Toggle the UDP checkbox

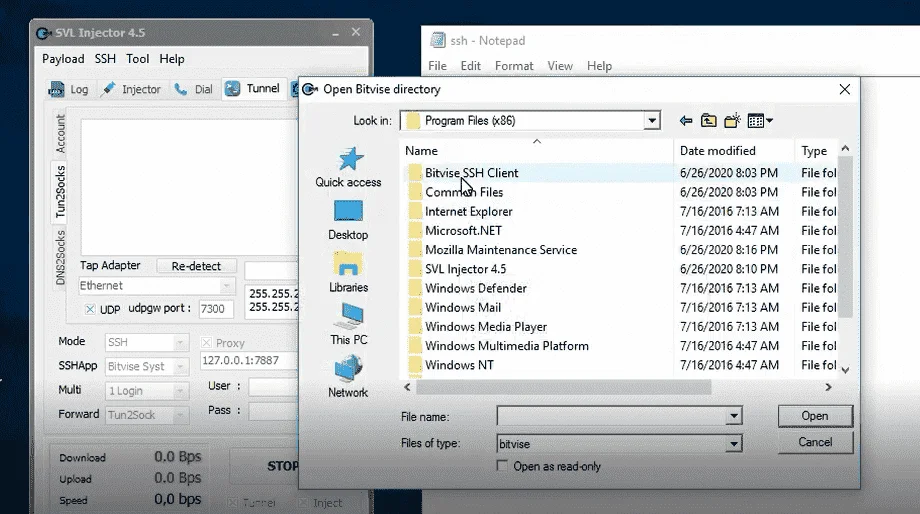[x=90, y=309]
